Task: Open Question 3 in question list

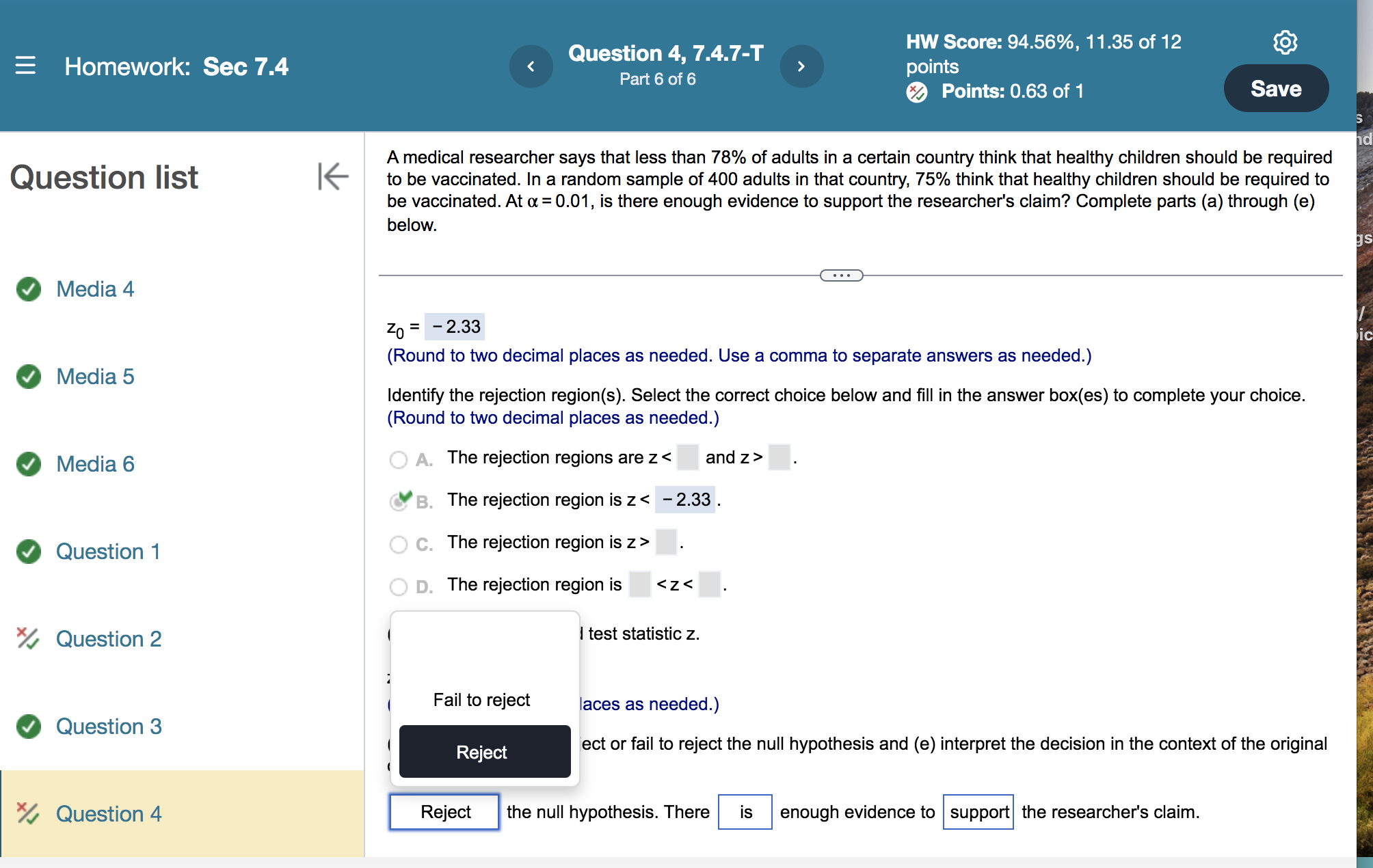Action: pyautogui.click(x=109, y=726)
